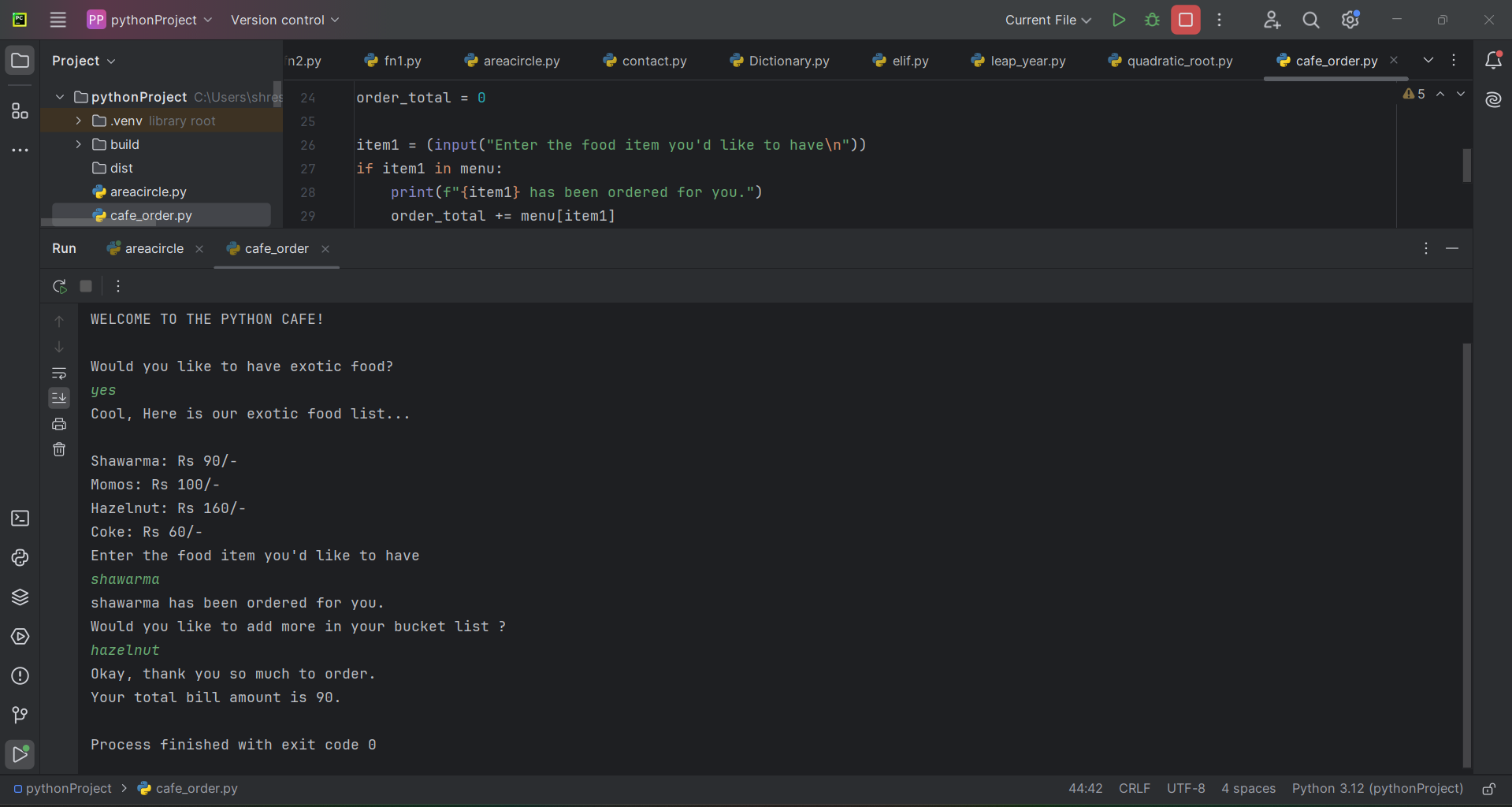Open the notifications panel
The height and width of the screenshot is (807, 1512).
coord(1493,61)
